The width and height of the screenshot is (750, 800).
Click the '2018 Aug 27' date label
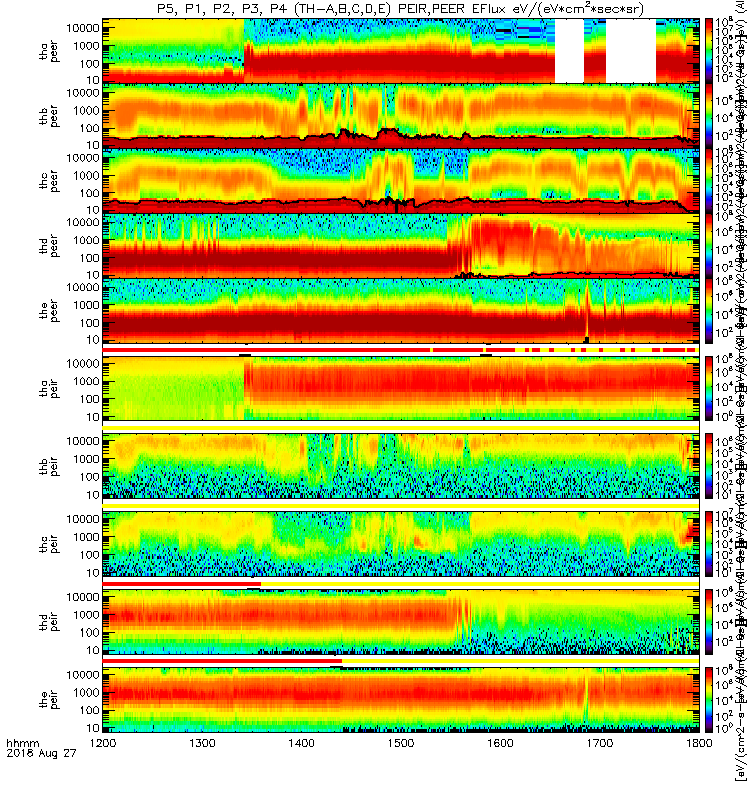tap(41, 754)
